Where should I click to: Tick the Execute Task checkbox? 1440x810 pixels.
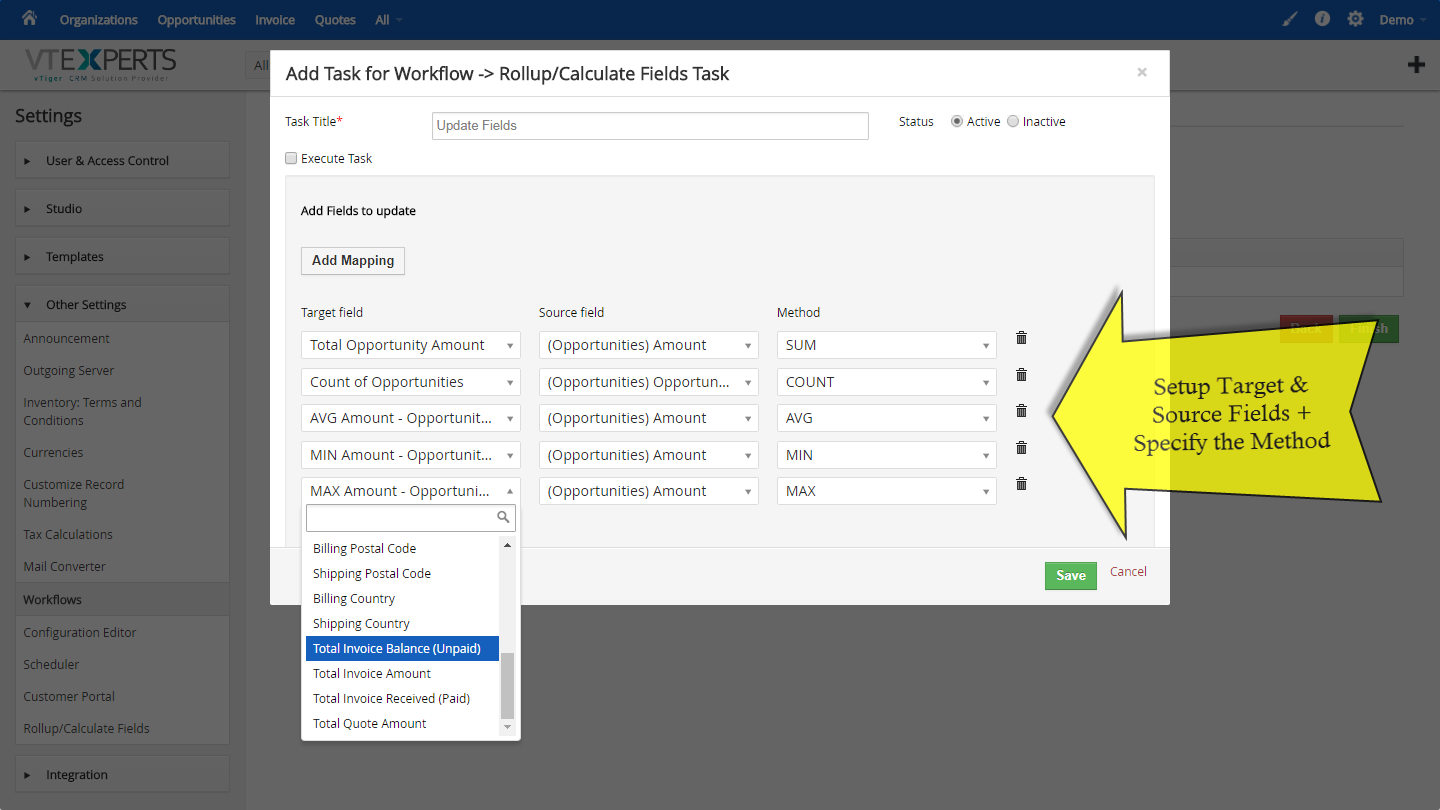291,158
